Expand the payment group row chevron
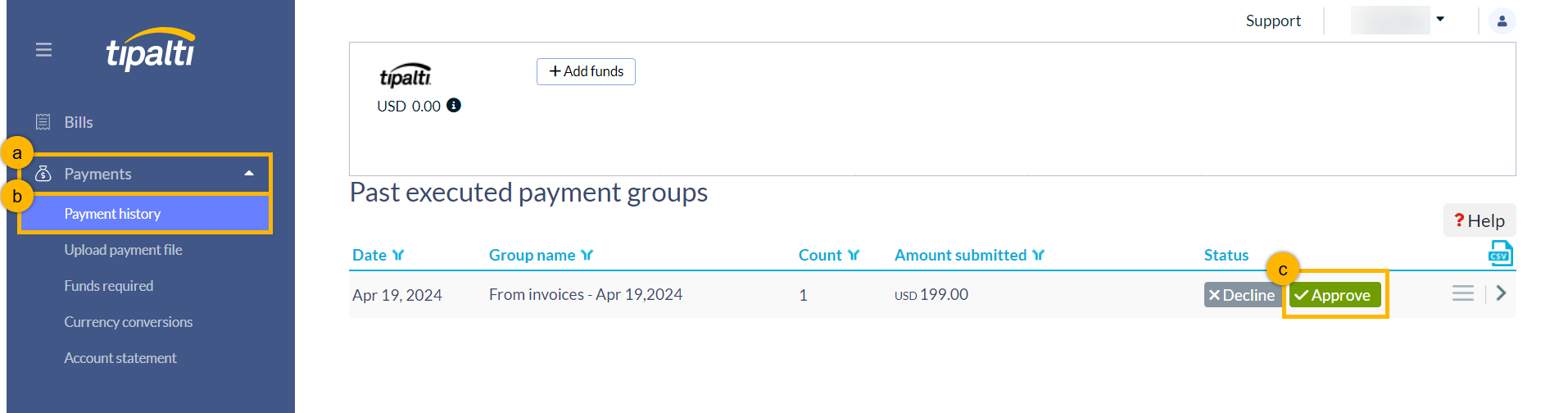 tap(1501, 293)
